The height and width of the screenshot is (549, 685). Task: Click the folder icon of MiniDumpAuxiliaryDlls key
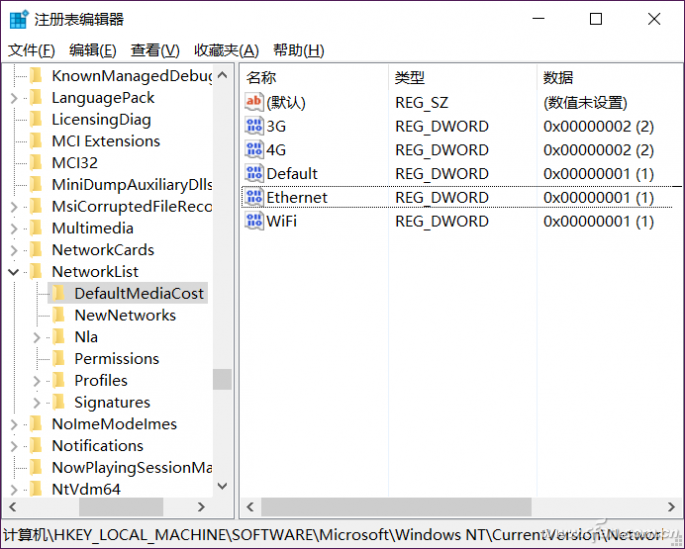(36, 184)
